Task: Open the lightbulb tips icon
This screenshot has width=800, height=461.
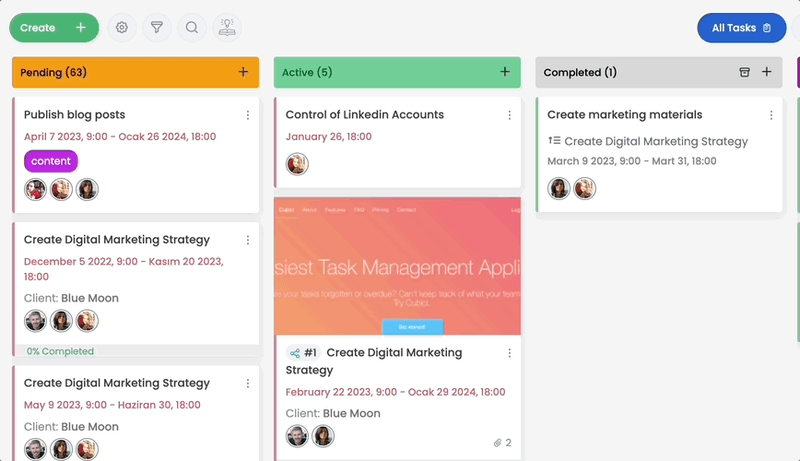Action: (x=227, y=28)
